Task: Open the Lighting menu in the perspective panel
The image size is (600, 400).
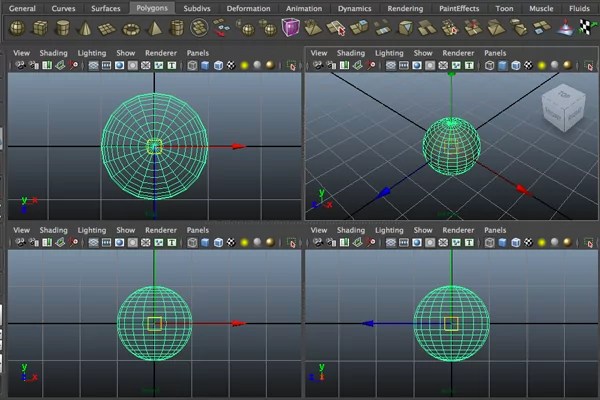Action: coord(389,53)
